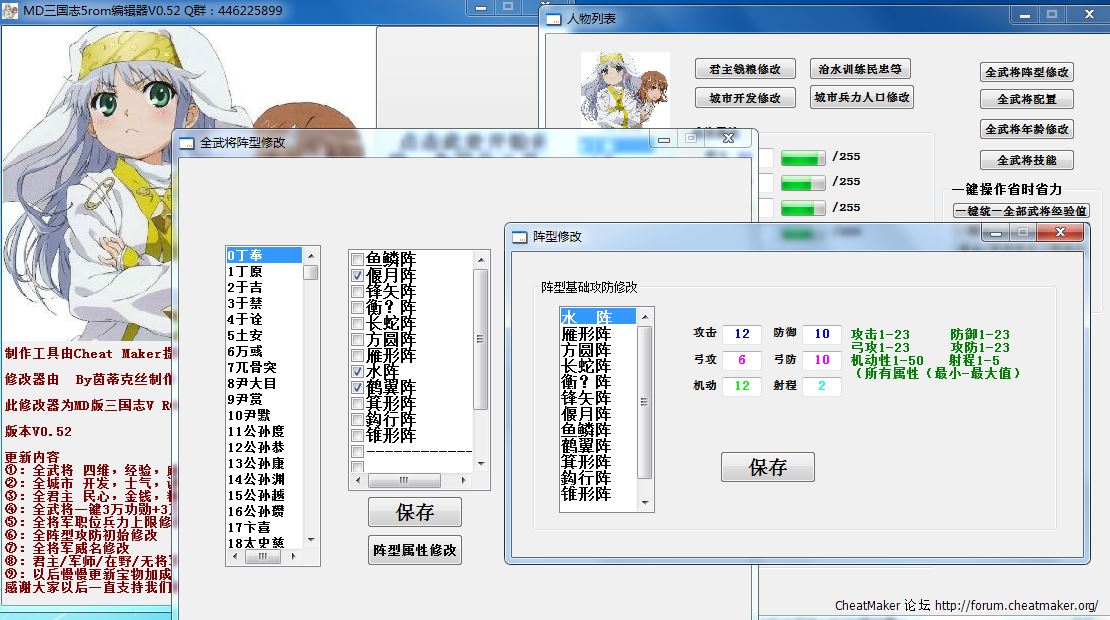The height and width of the screenshot is (620, 1110).
Task: Click scroll up arrow of formation checkbox list
Action: click(x=480, y=260)
